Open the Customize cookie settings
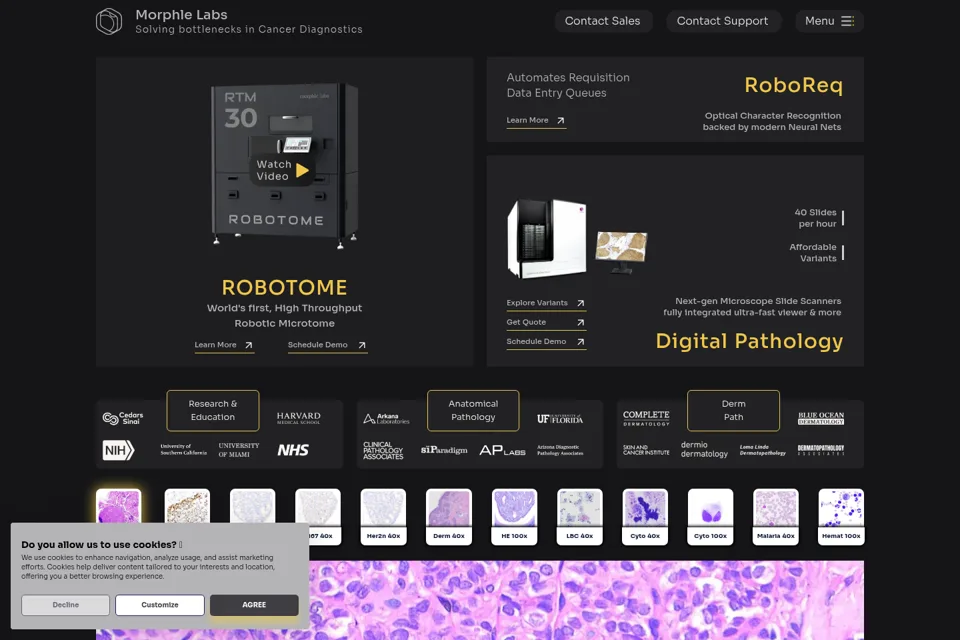This screenshot has height=640, width=960. (160, 605)
